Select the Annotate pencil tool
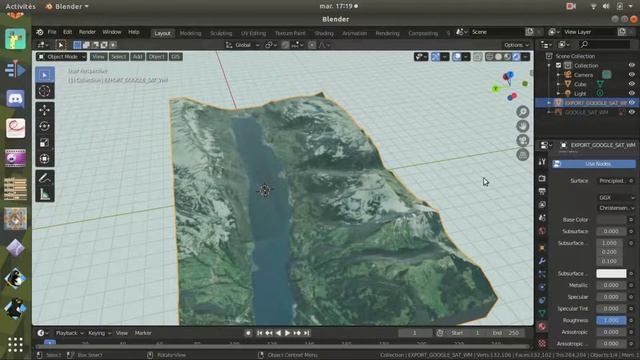Image resolution: width=640 pixels, height=360 pixels. (x=44, y=178)
